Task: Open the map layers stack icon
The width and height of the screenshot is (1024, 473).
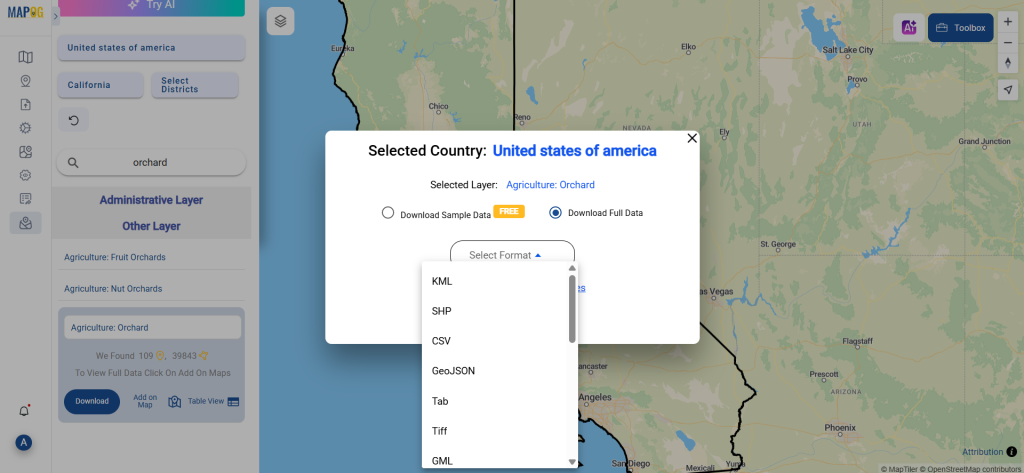Action: tap(281, 21)
